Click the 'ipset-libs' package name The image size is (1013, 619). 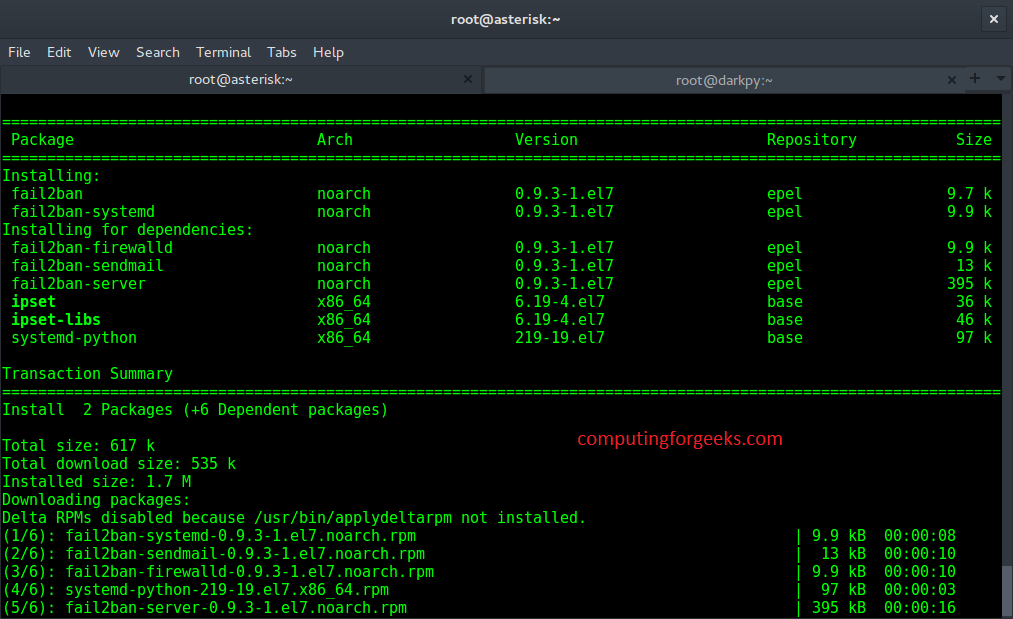[56, 320]
